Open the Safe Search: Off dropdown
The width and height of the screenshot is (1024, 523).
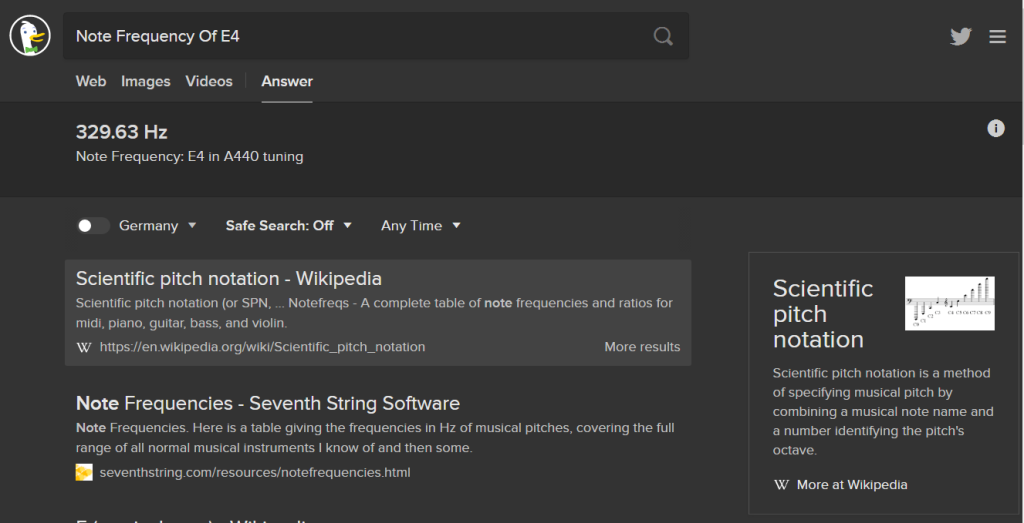(288, 226)
